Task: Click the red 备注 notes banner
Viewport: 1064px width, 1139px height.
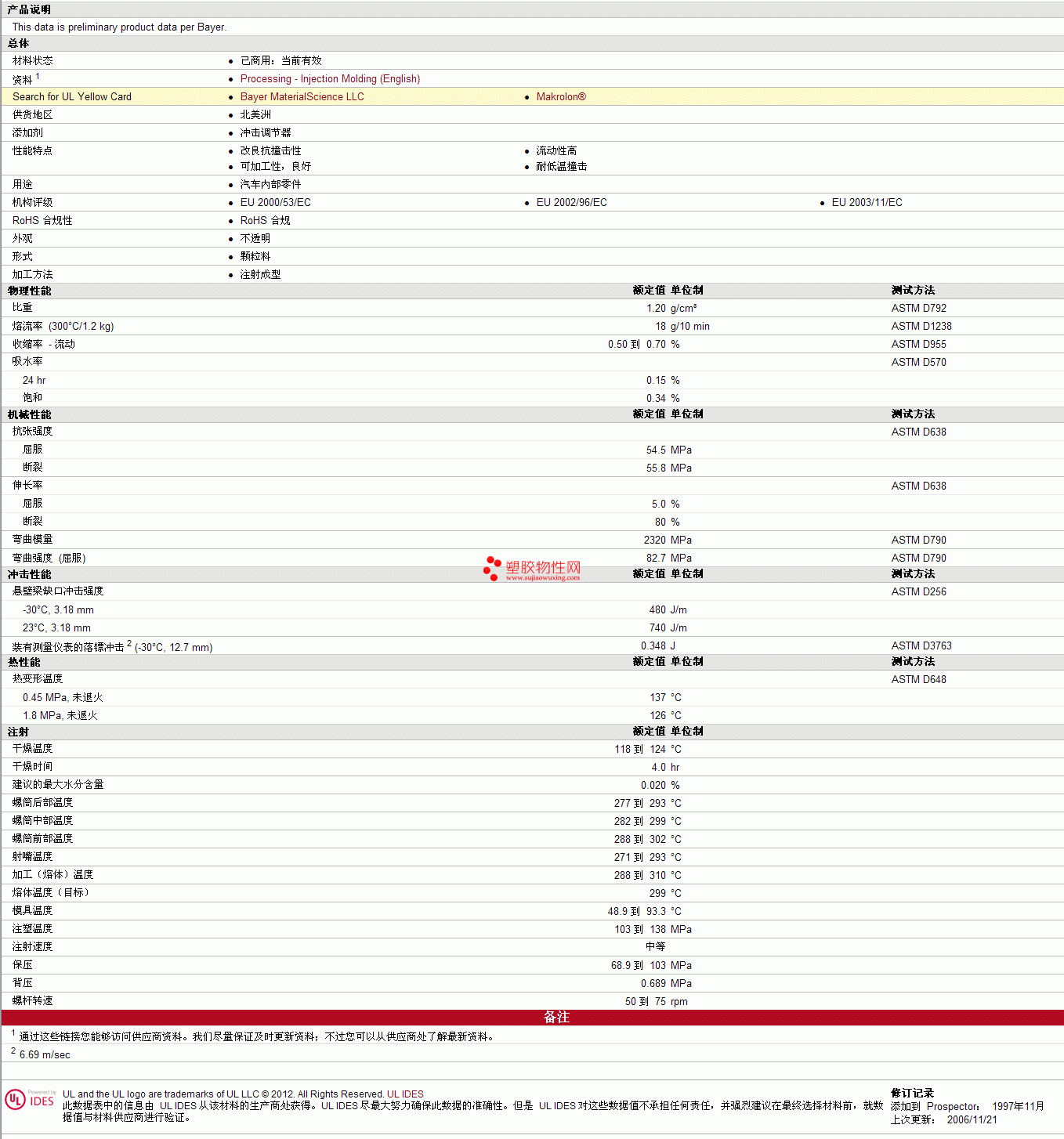Action: [x=533, y=1018]
